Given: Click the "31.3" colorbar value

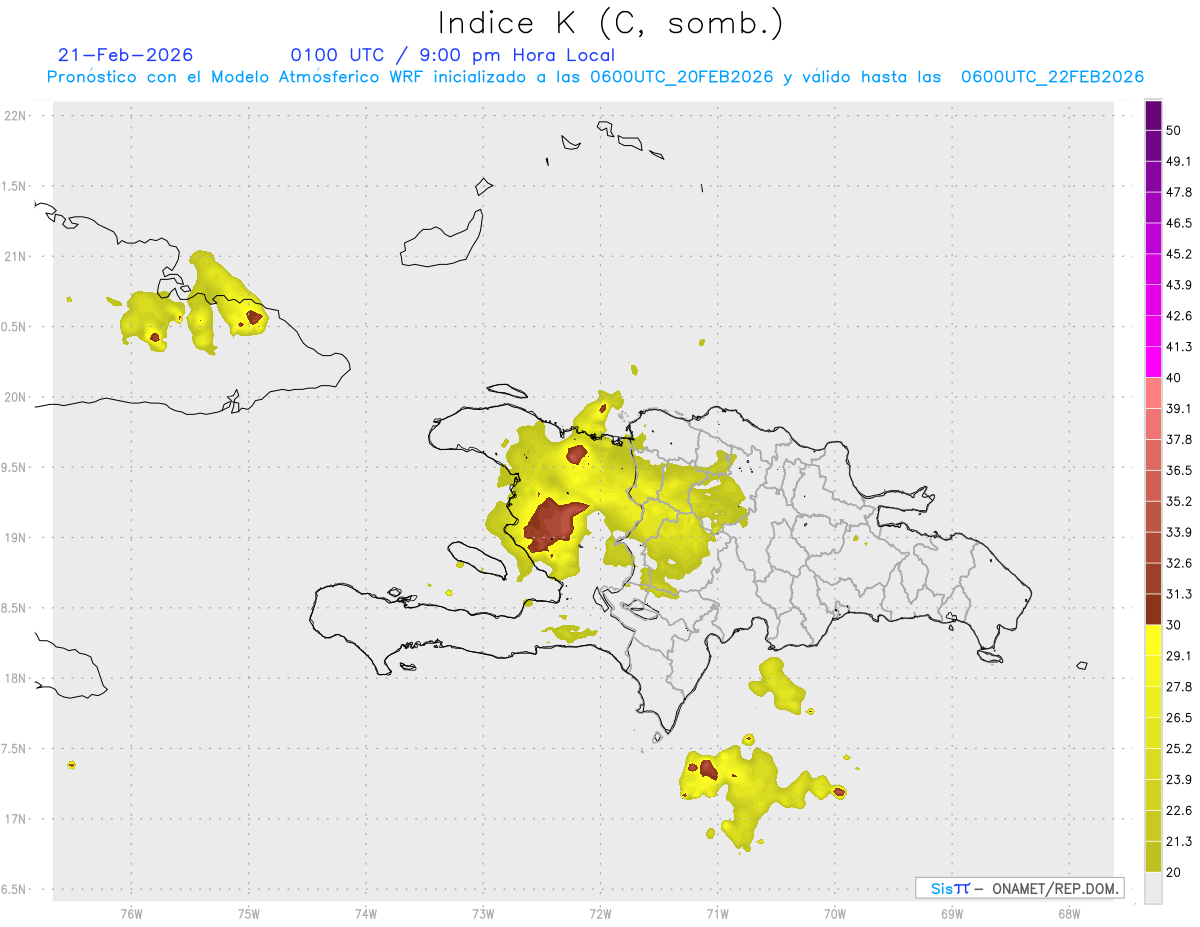Looking at the screenshot, I should point(1179,594).
